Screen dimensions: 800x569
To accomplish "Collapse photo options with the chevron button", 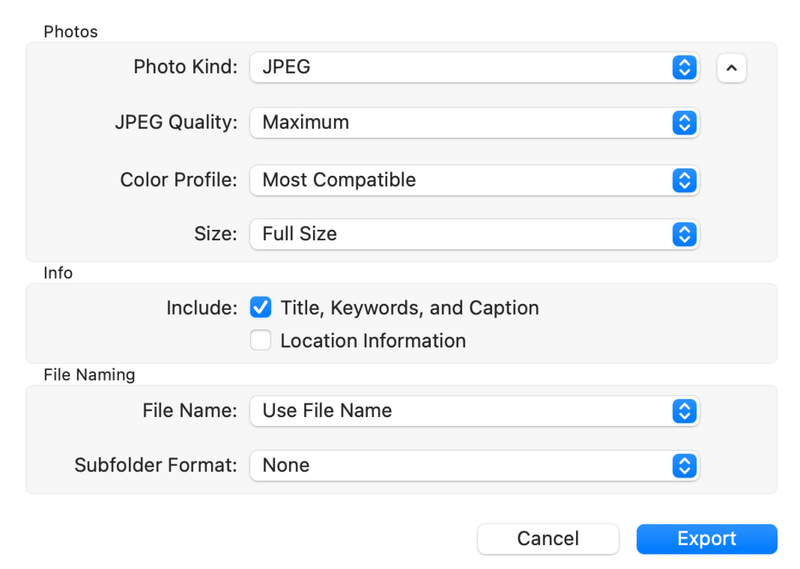I will coord(731,68).
